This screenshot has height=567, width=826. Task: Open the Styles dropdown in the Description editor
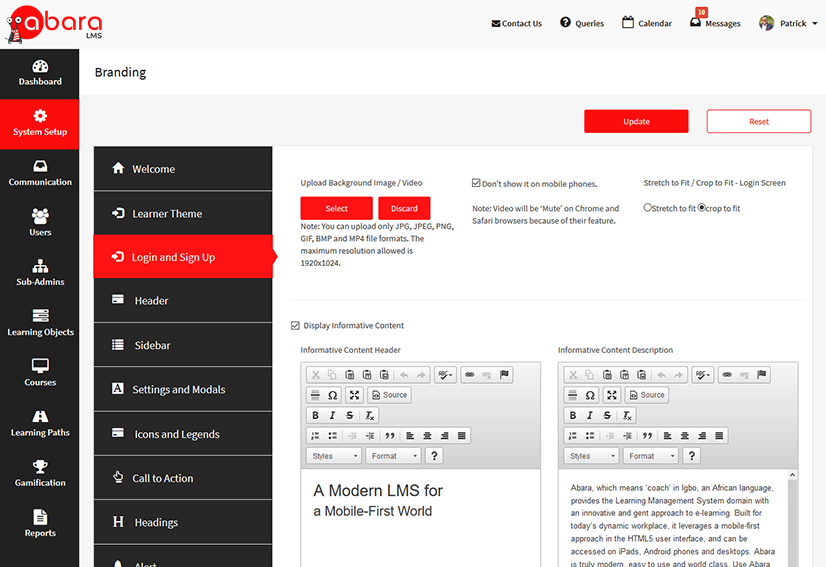coord(592,456)
